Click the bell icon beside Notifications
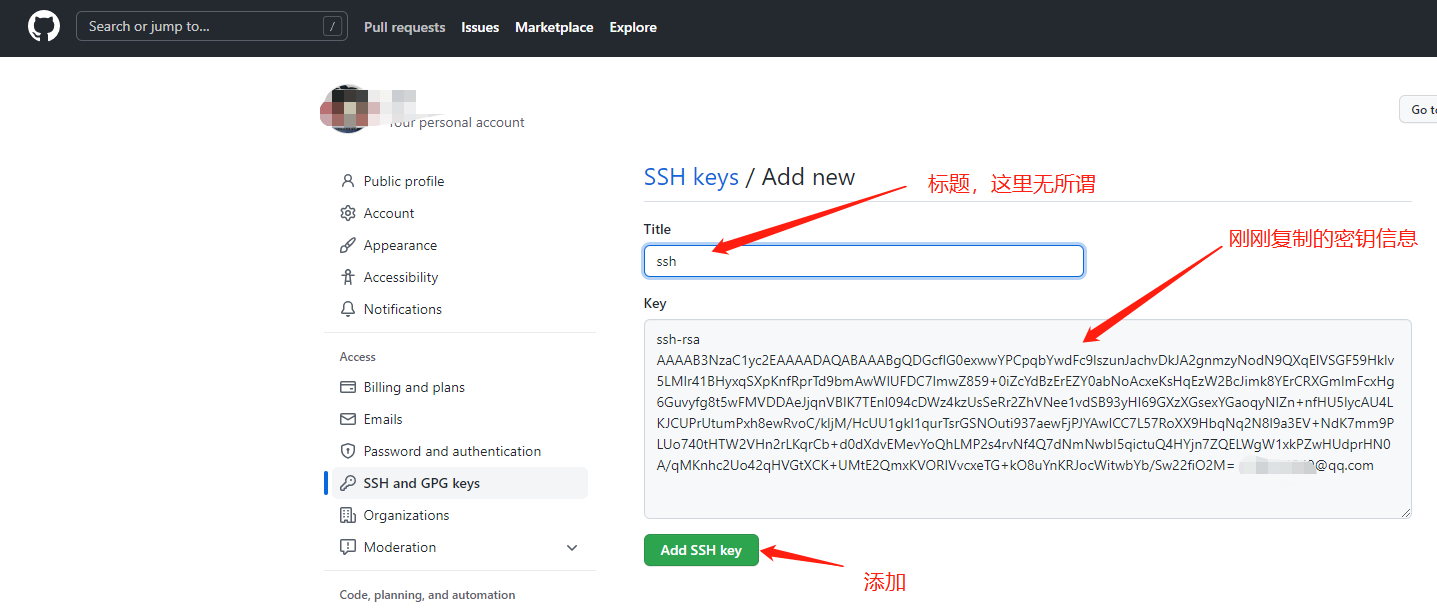1437x615 pixels. (x=348, y=309)
